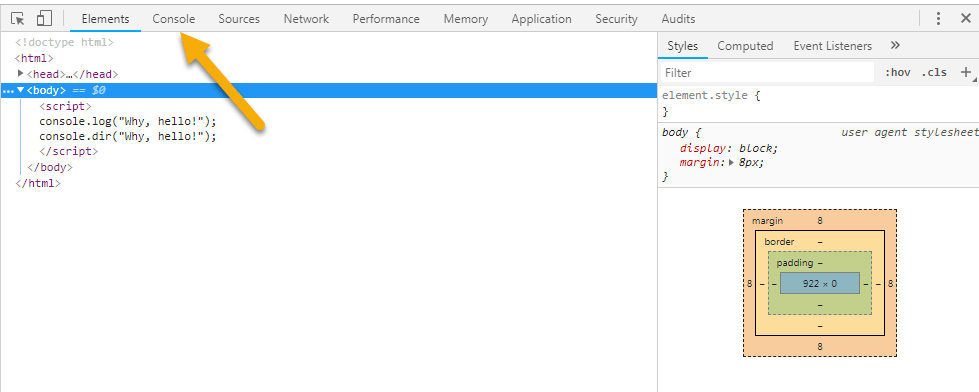Switch to the Computed styles tab
This screenshot has width=979, height=392.
tap(745, 46)
